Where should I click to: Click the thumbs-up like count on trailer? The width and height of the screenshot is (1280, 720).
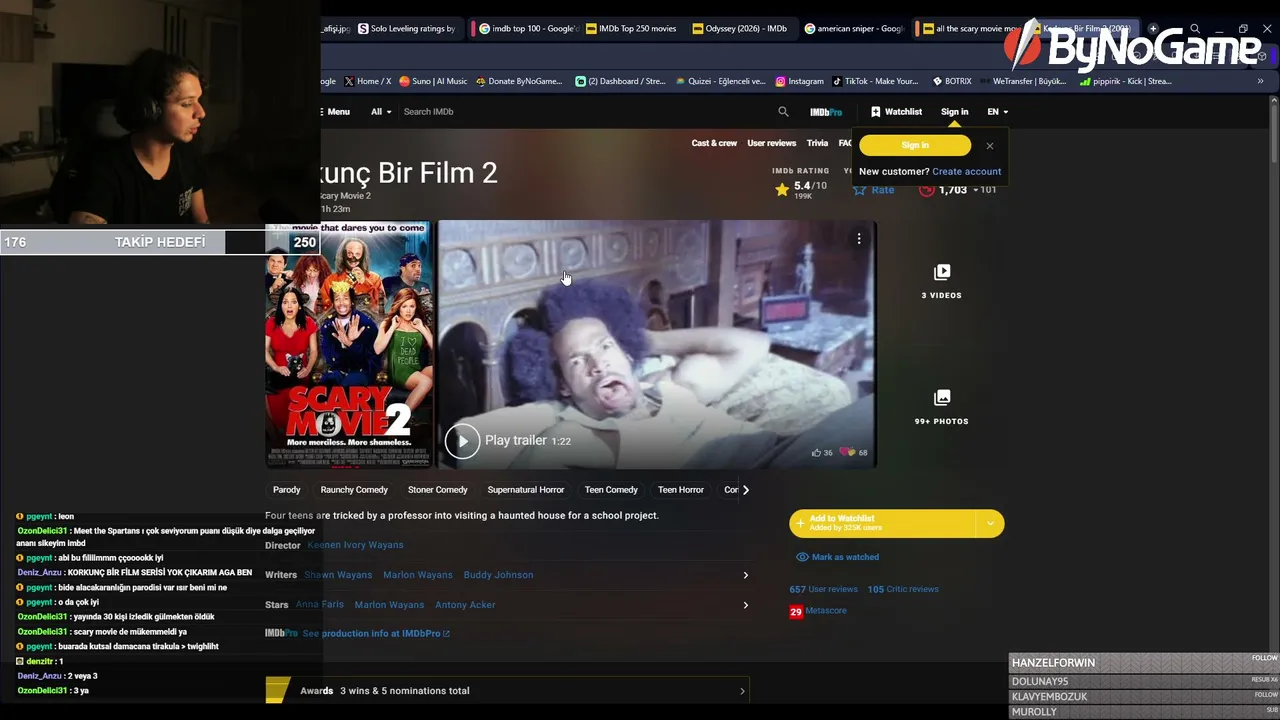pos(822,453)
